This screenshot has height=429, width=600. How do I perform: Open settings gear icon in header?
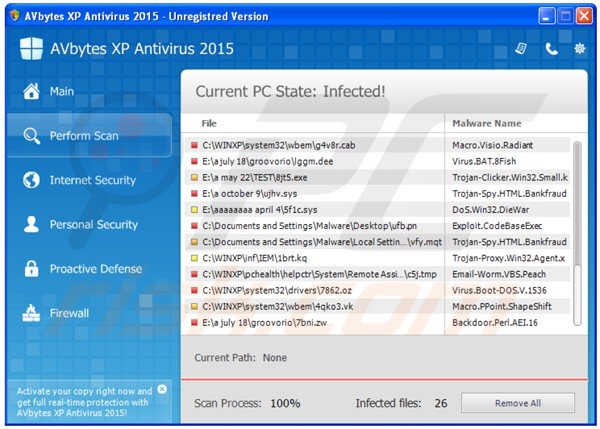580,49
